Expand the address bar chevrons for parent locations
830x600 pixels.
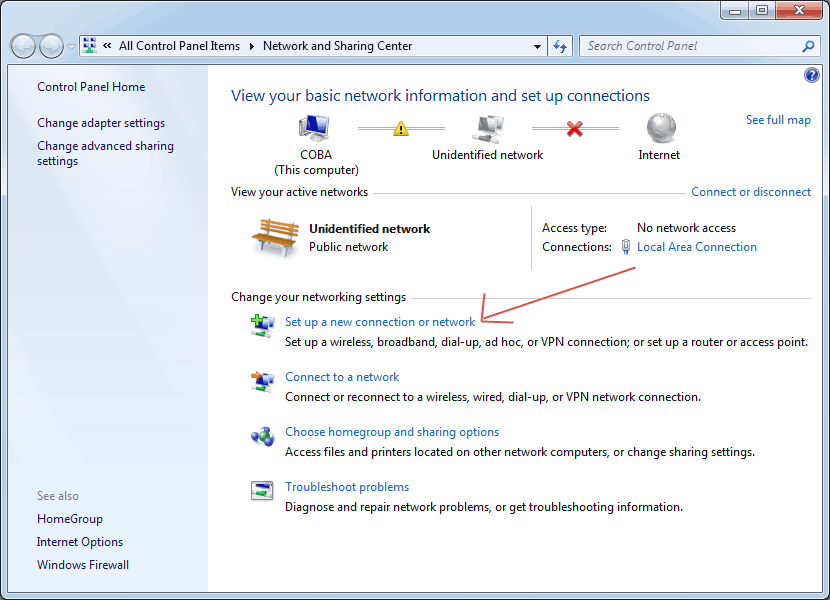point(107,46)
